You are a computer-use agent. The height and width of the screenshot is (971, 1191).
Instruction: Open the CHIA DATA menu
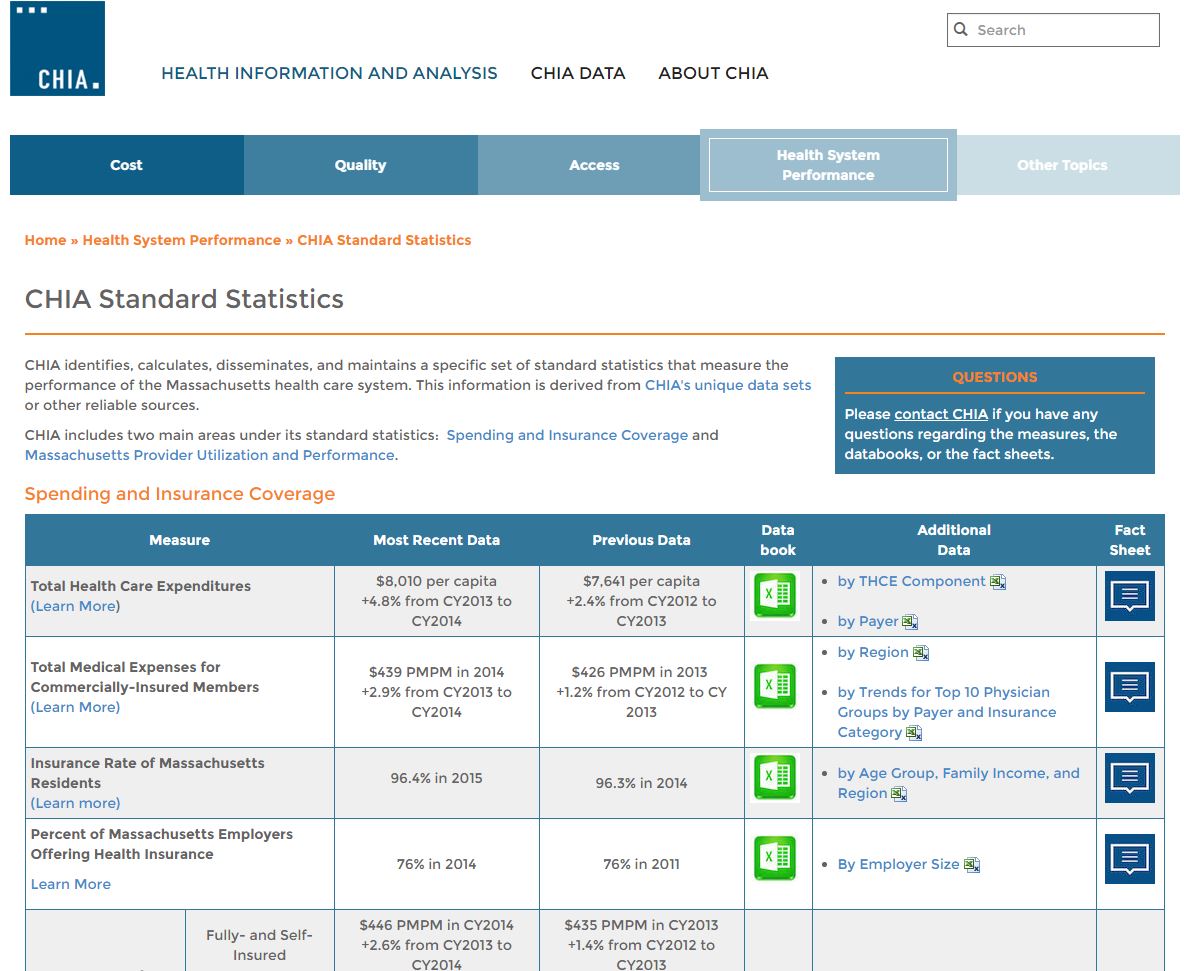pyautogui.click(x=577, y=73)
